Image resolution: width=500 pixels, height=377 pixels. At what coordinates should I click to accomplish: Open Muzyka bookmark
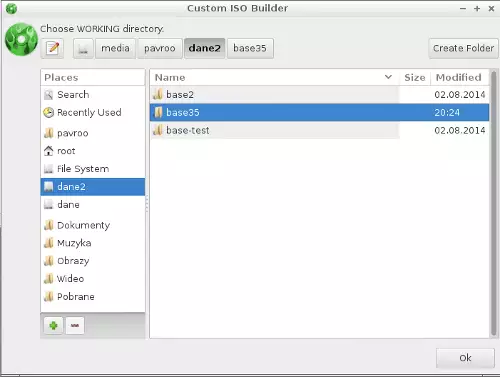click(x=93, y=243)
